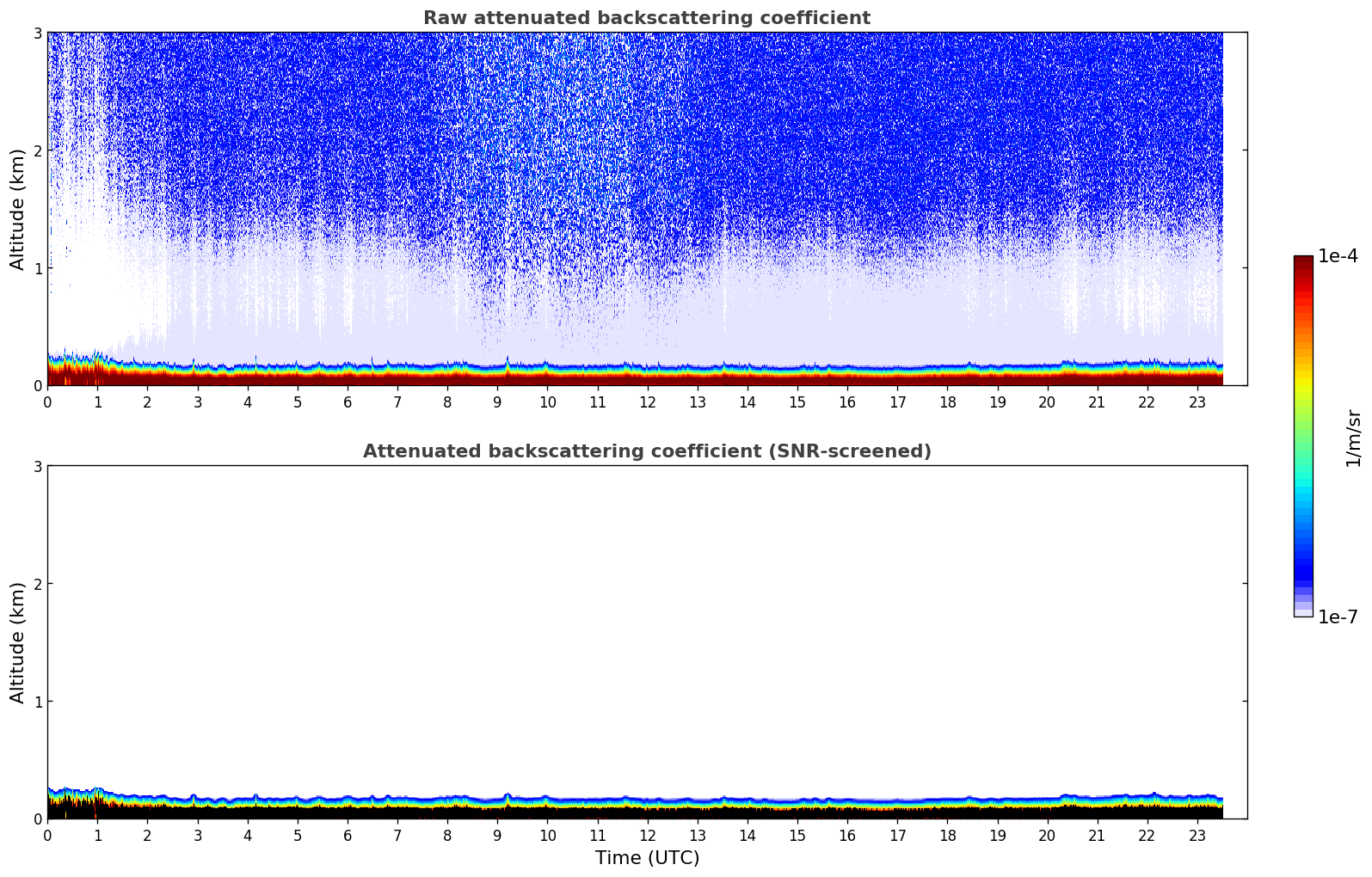Click the colorbar's "1e-4" maximum label
Image resolution: width=1372 pixels, height=877 pixels.
1338,256
